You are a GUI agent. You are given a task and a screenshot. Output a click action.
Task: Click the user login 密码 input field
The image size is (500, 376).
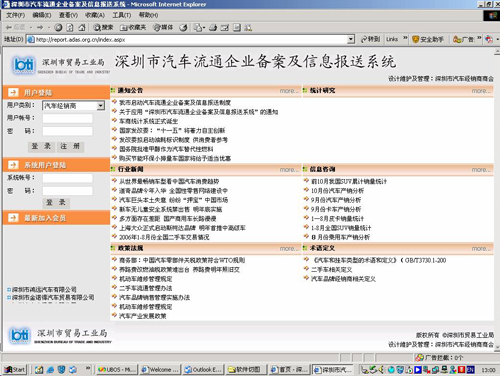[x=67, y=131]
